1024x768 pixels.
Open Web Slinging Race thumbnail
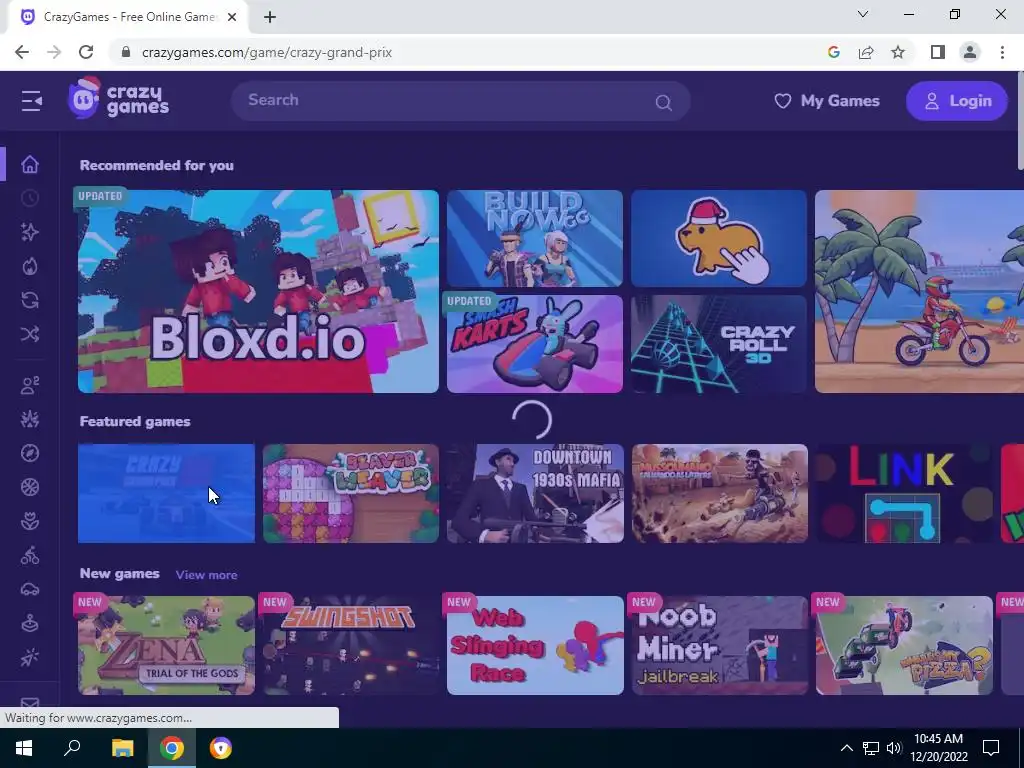(x=535, y=645)
